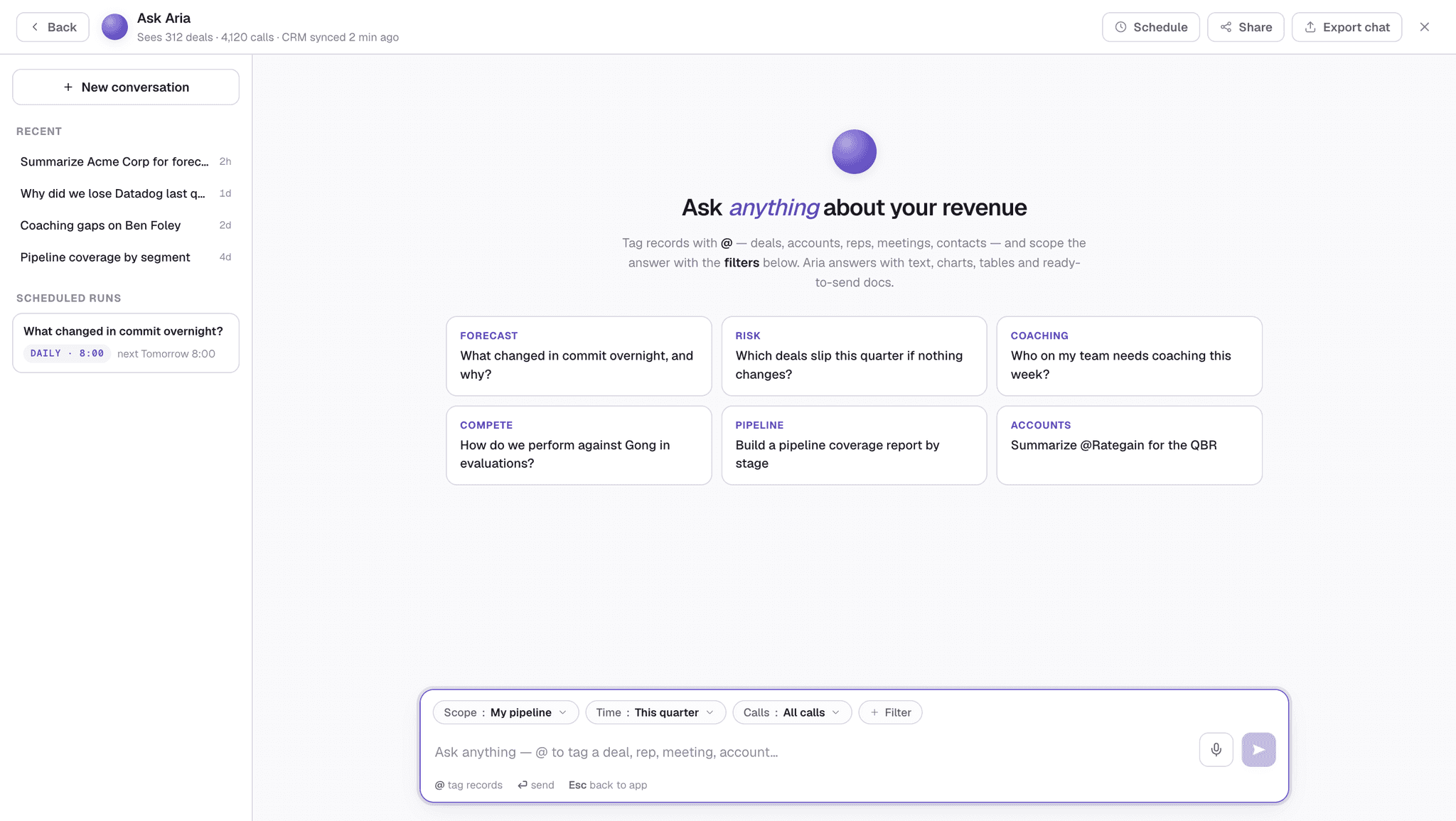The image size is (1456, 821).
Task: Open the Schedule option
Action: click(x=1150, y=27)
